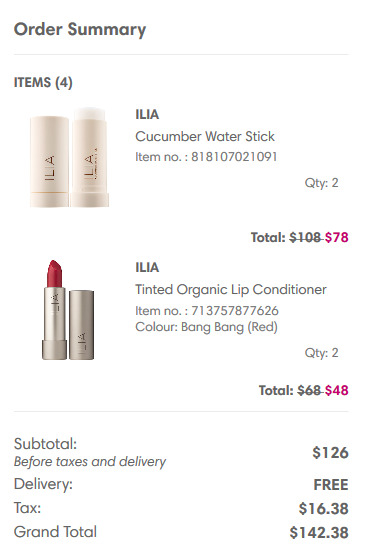Click the crossed-out $108 original price
Viewport: 387px width, 550px height.
pyautogui.click(x=305, y=237)
